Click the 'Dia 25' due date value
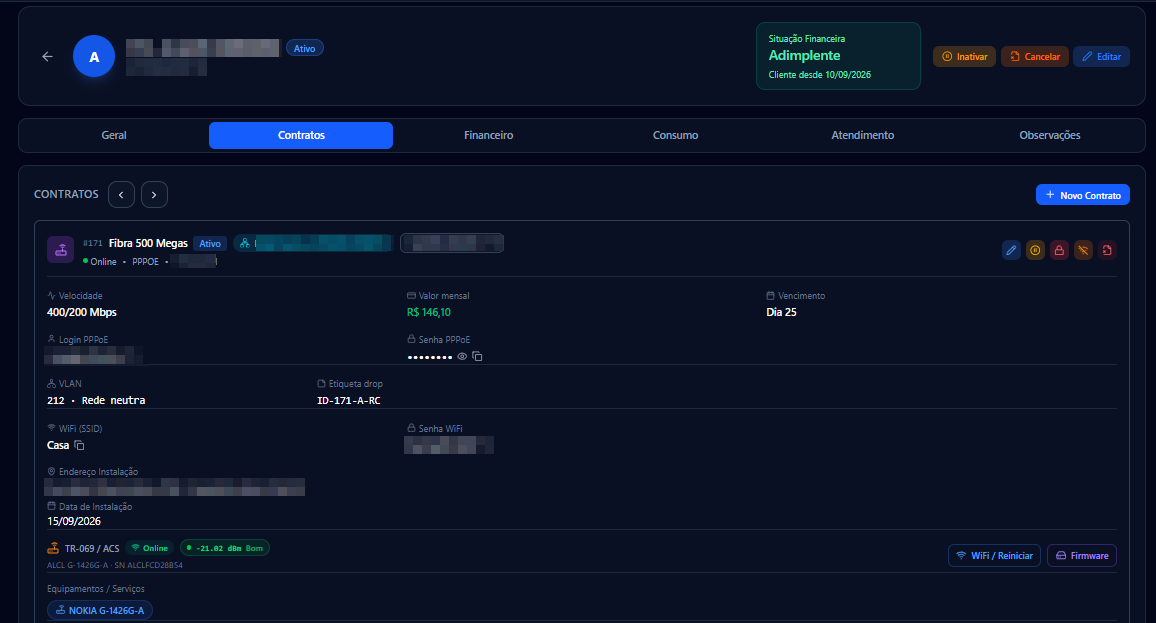 tap(781, 312)
